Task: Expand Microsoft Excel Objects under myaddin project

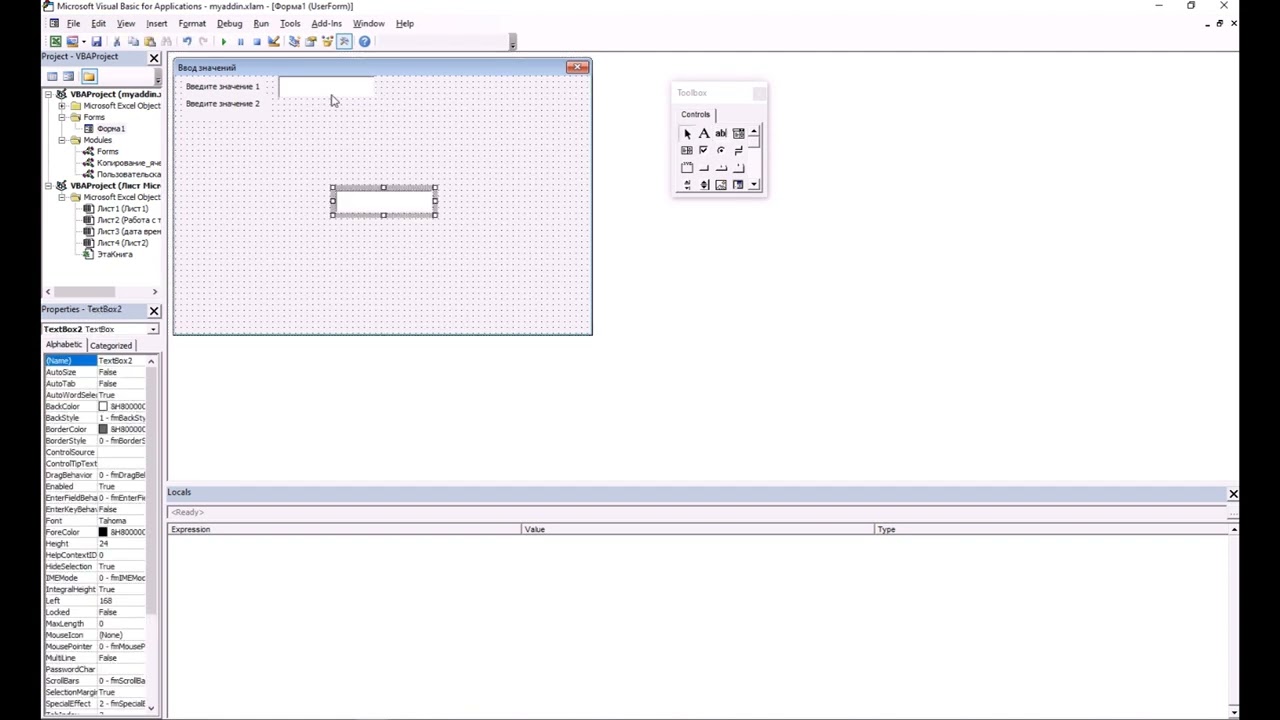Action: click(x=62, y=105)
